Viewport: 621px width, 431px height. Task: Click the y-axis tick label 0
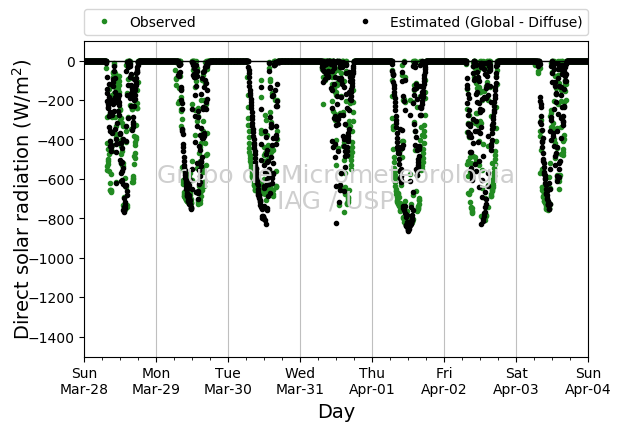click(71, 62)
